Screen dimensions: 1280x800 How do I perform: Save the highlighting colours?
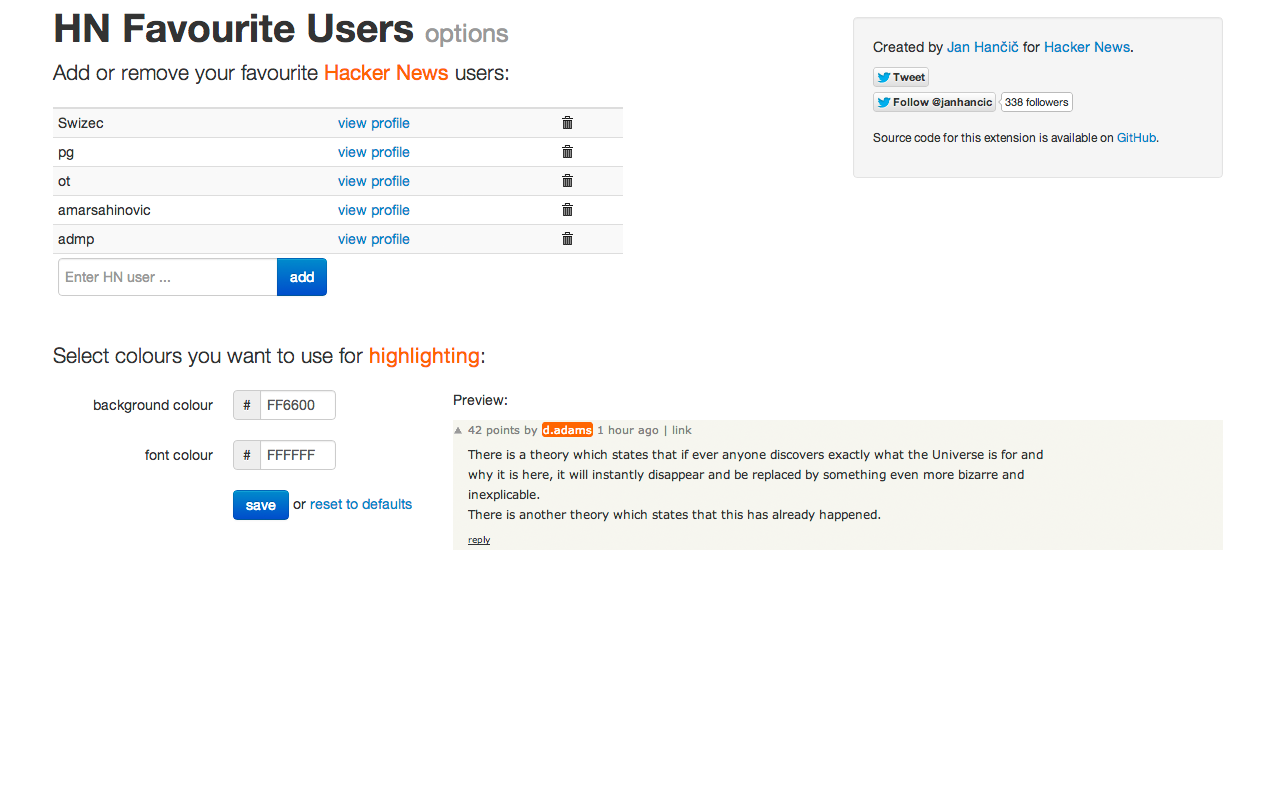pyautogui.click(x=261, y=505)
